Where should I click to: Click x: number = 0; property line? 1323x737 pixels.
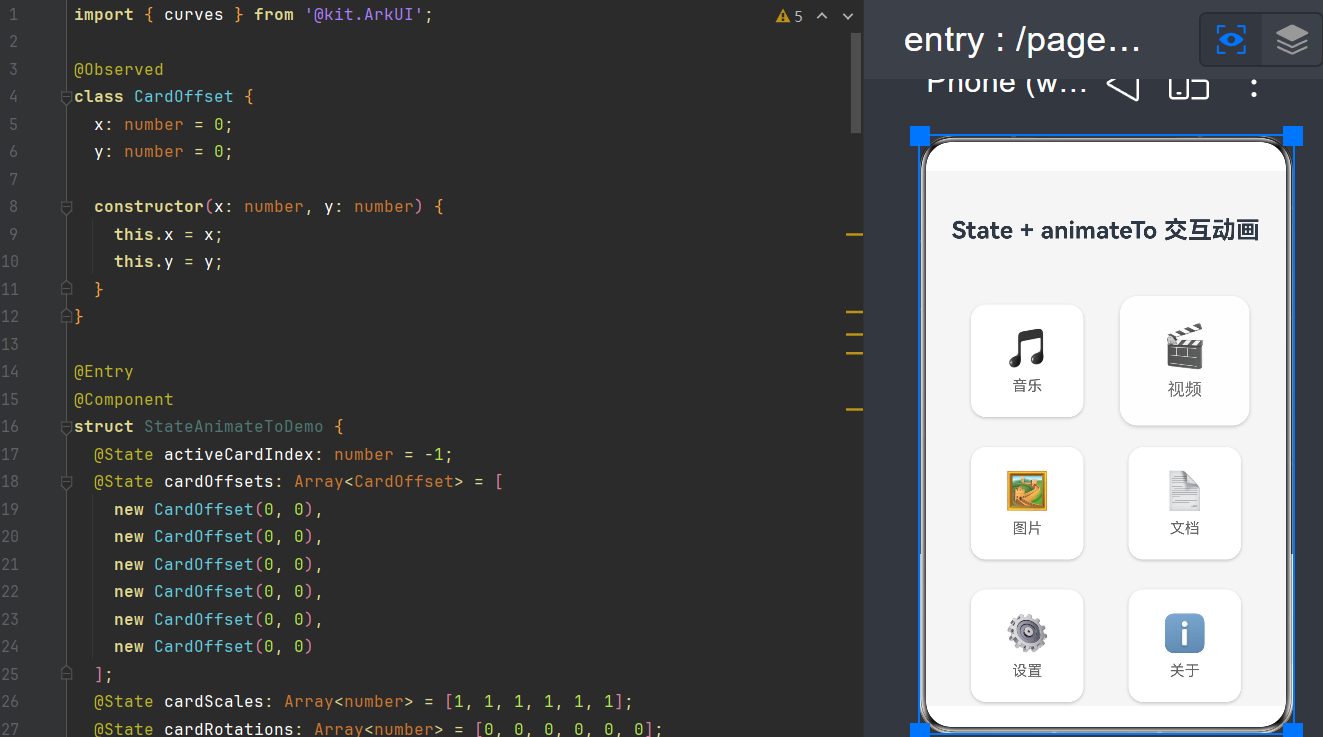(164, 125)
